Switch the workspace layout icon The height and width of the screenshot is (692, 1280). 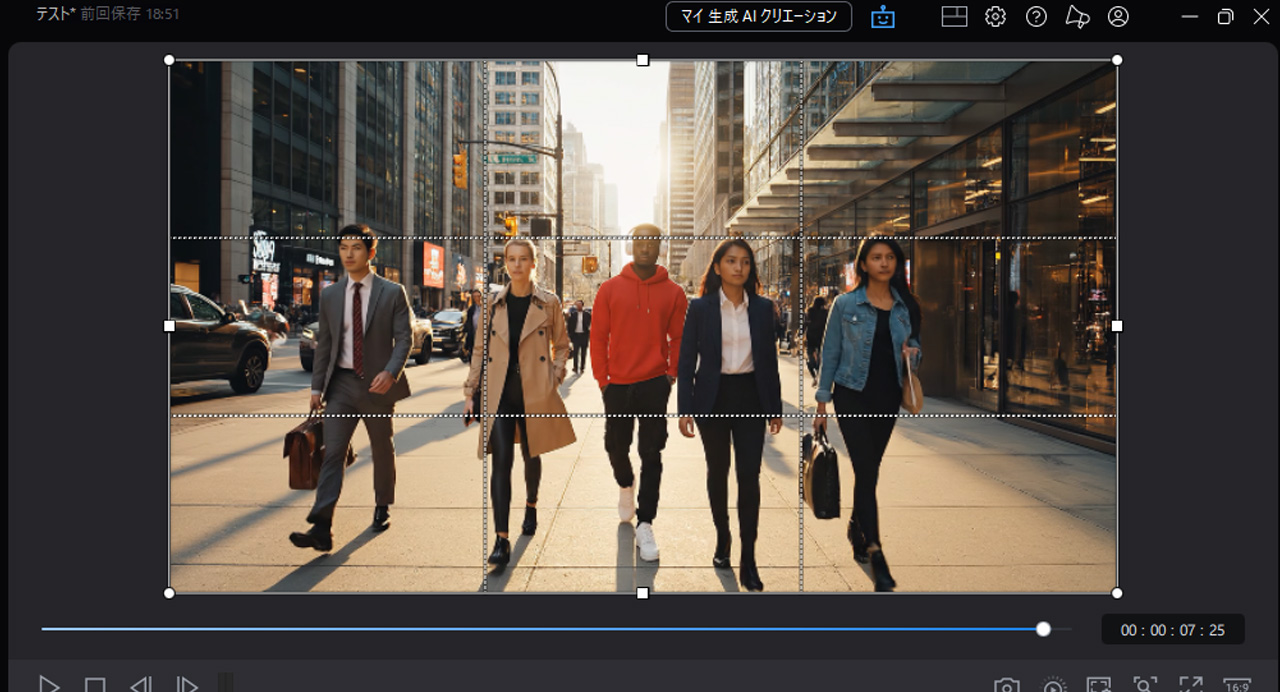coord(954,16)
